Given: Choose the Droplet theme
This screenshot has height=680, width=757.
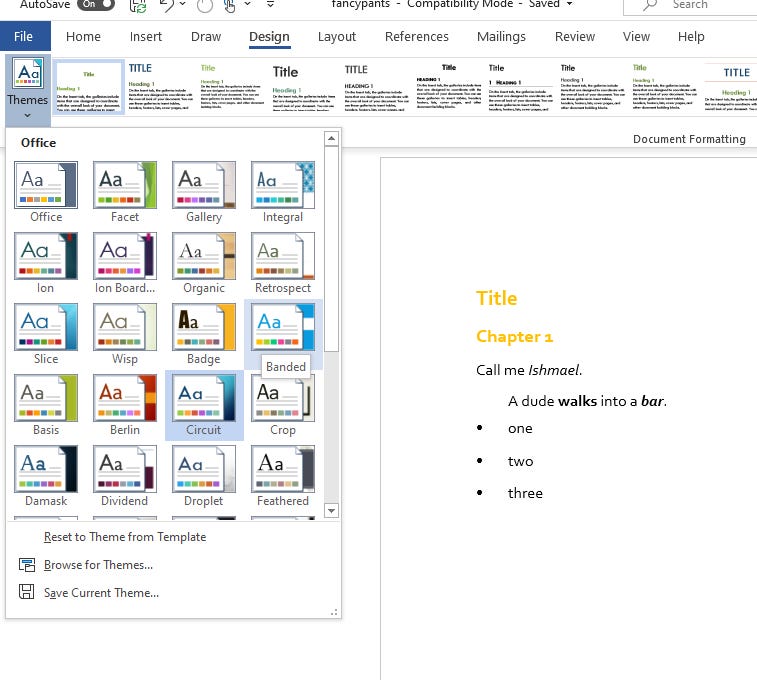Looking at the screenshot, I should (204, 469).
